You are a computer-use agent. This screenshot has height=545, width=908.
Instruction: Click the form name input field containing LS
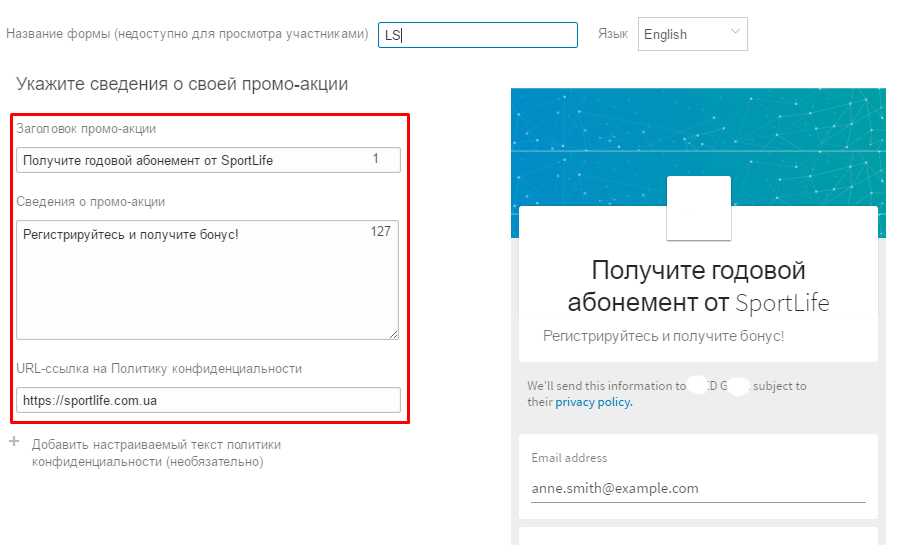pyautogui.click(x=478, y=35)
